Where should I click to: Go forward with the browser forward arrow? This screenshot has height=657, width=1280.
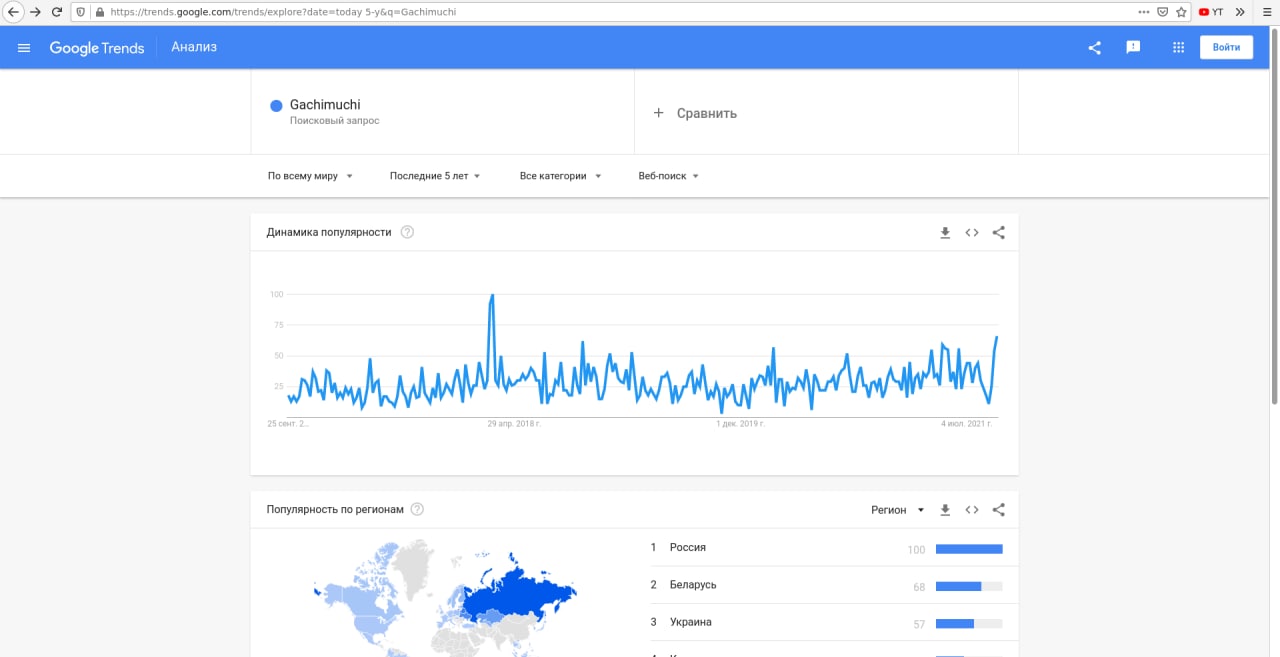pyautogui.click(x=35, y=12)
